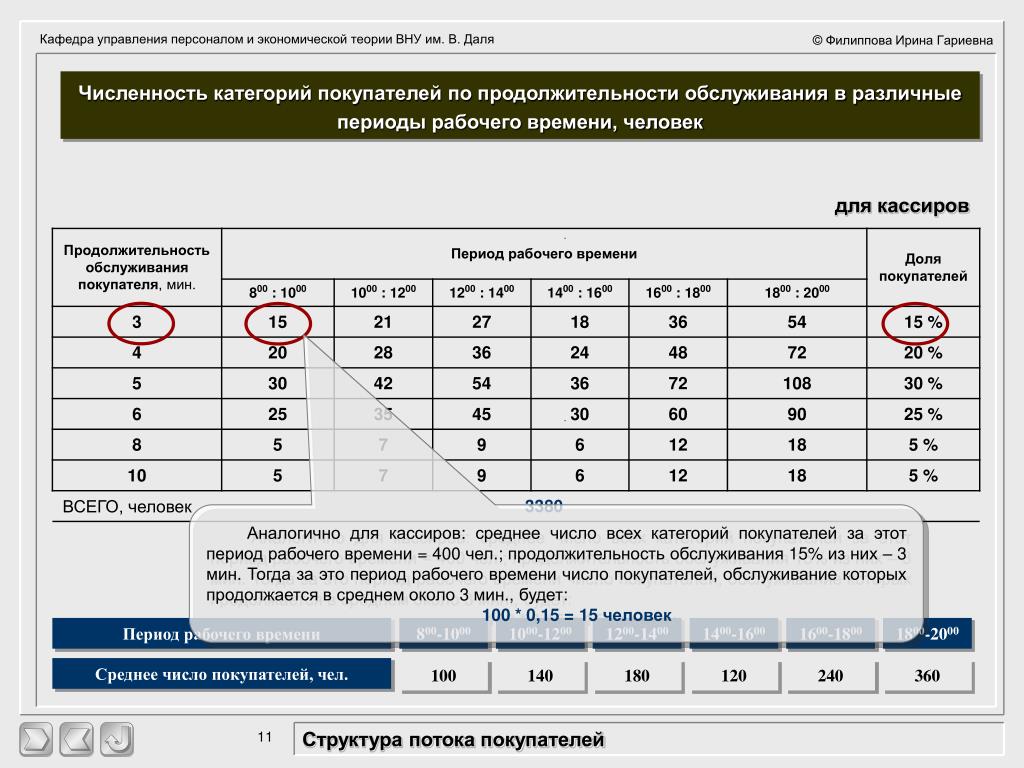Click the 'Доля покупателей' column header
Image resolution: width=1024 pixels, height=768 pixels.
pos(923,267)
